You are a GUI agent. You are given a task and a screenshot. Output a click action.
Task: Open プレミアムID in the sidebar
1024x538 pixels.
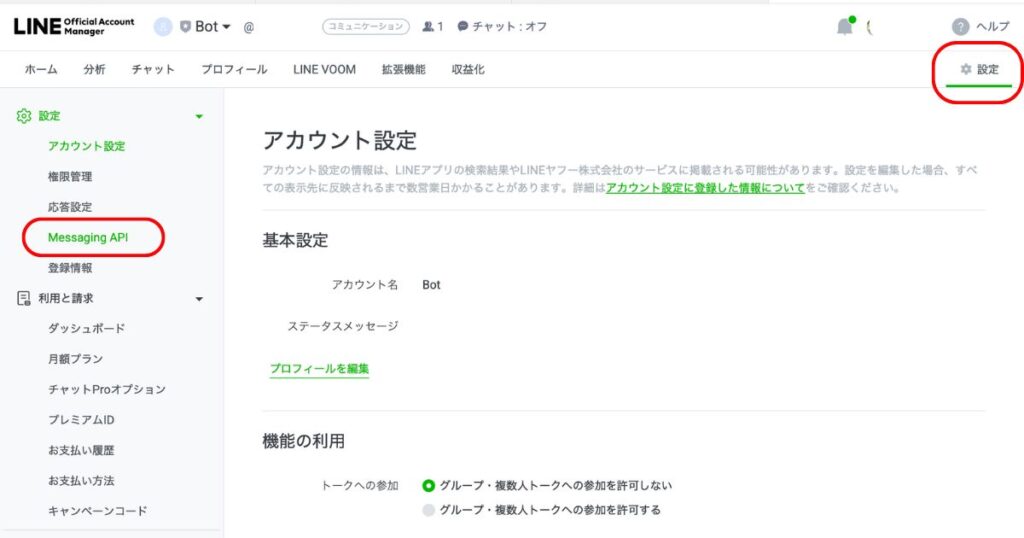click(x=81, y=420)
